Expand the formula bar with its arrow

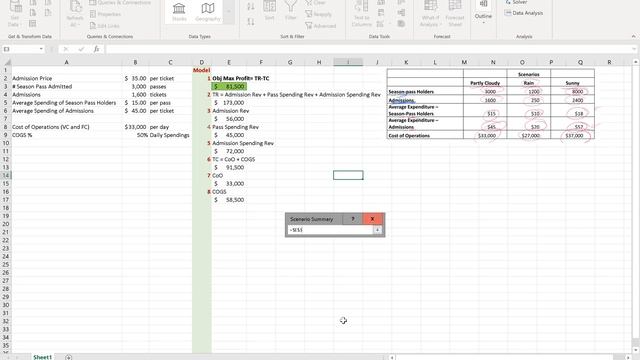(x=634, y=49)
